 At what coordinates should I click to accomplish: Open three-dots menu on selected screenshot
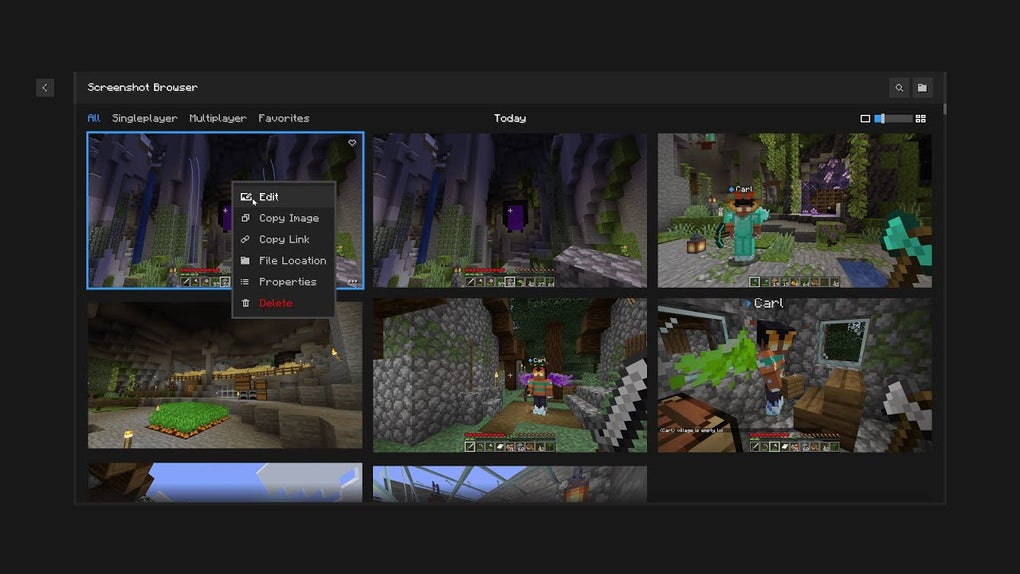pyautogui.click(x=352, y=282)
